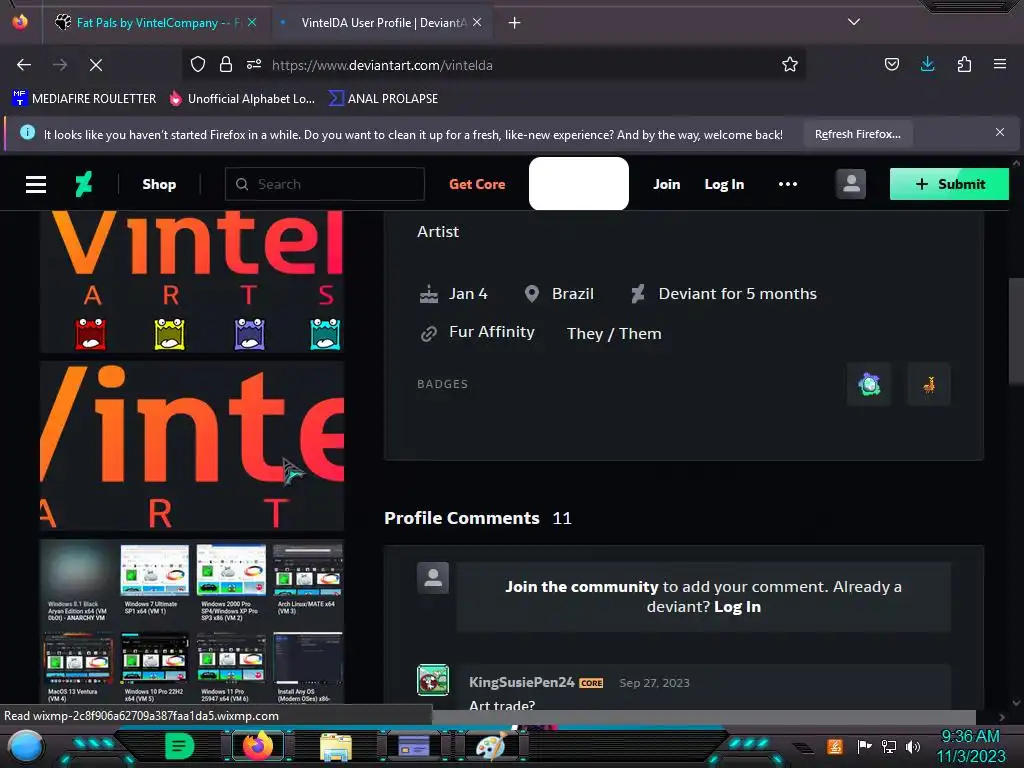Open MEDIAFIRE ROULETTER bookmark
Image resolution: width=1024 pixels, height=768 pixels.
[84, 99]
